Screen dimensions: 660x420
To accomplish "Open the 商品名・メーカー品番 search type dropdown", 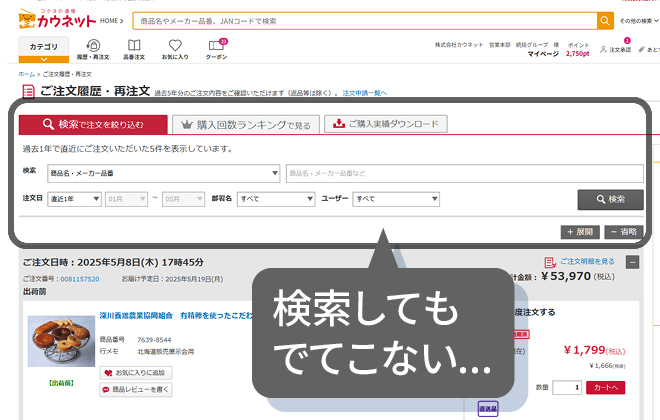I will (164, 173).
